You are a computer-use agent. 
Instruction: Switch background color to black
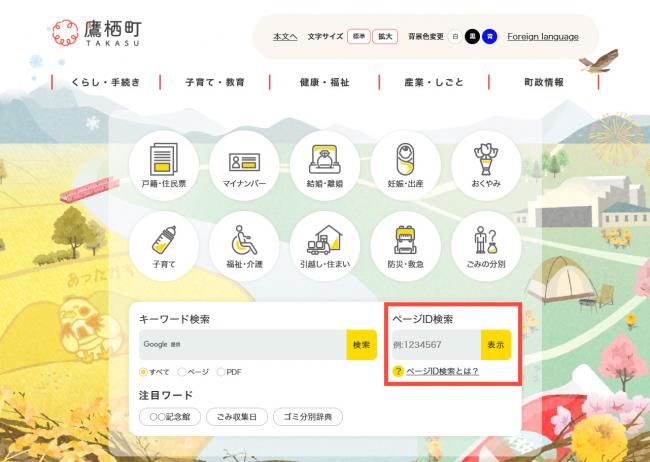click(x=472, y=37)
